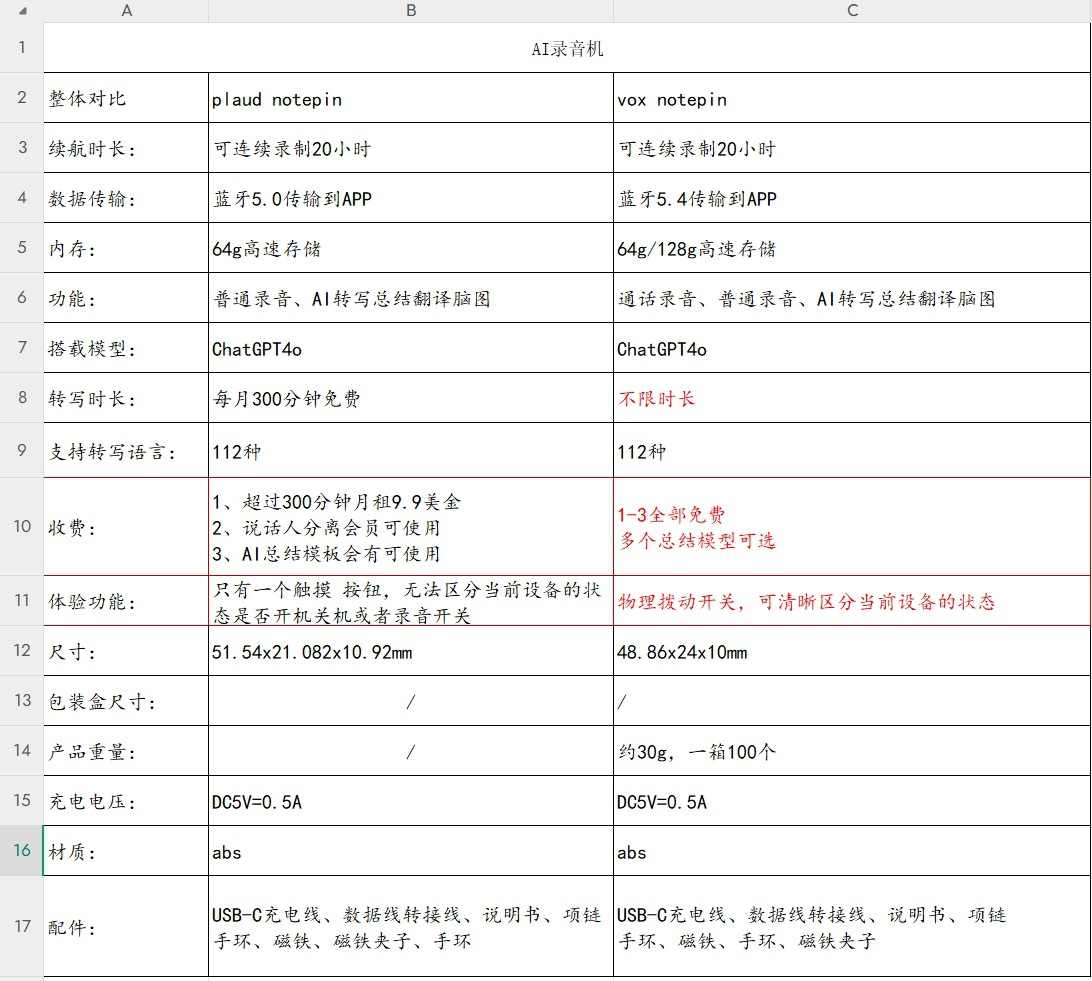Select cell 充电电压：

[126, 801]
